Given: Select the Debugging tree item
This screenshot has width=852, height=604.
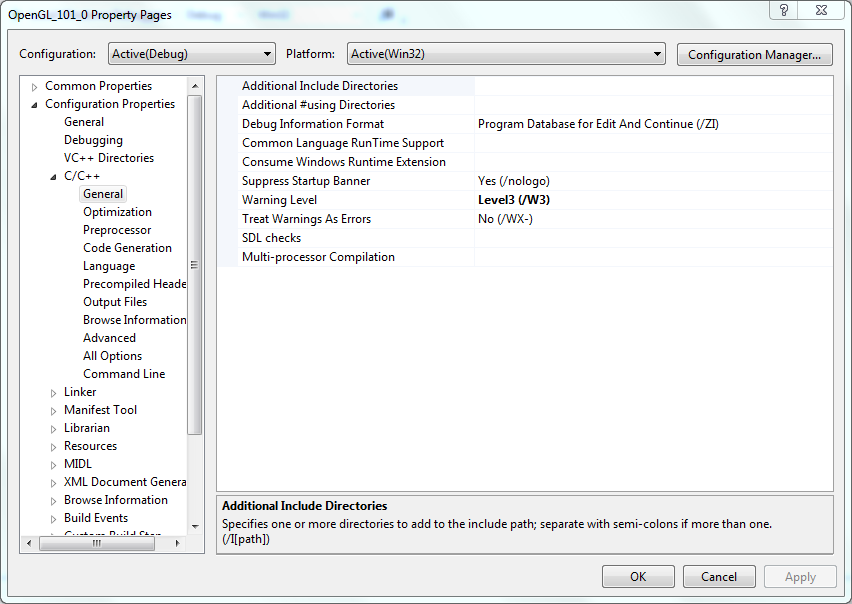Looking at the screenshot, I should click(x=93, y=140).
